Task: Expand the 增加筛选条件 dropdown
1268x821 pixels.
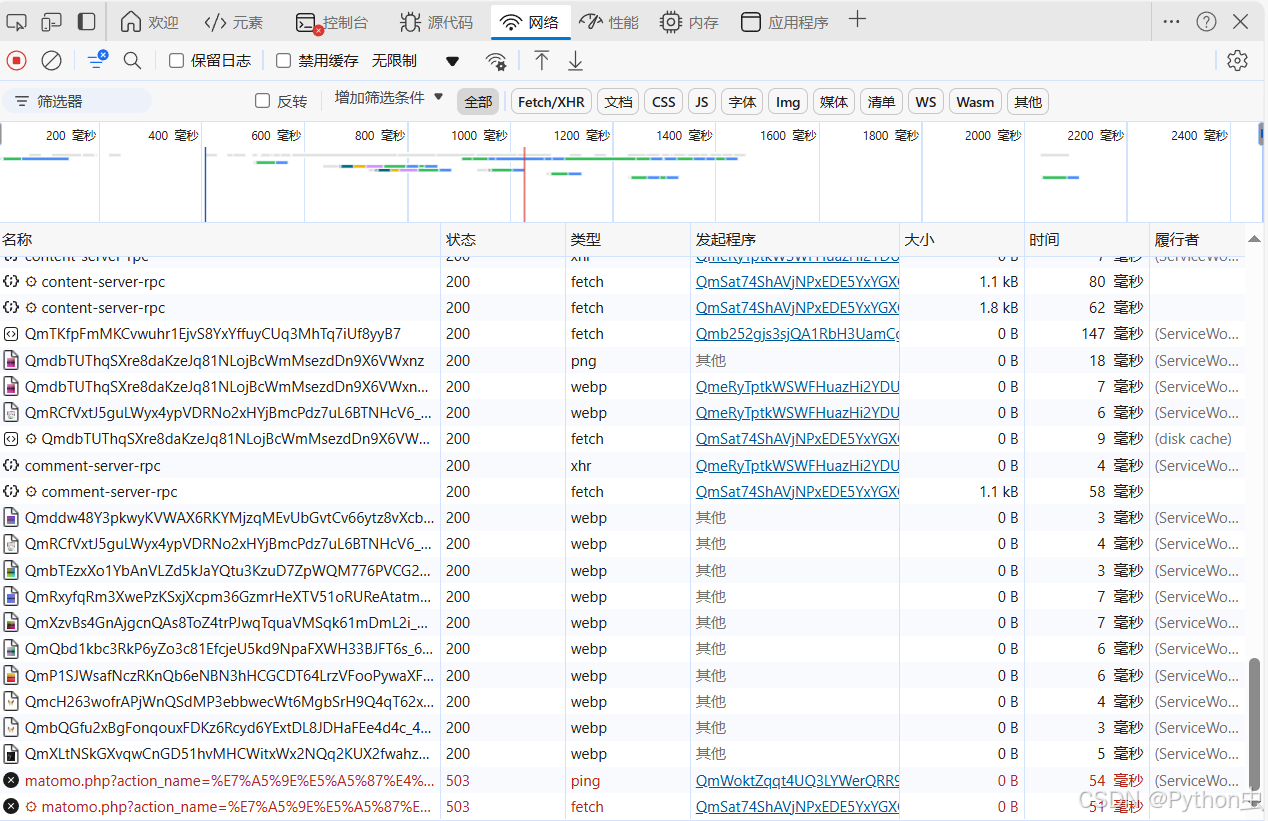Action: tap(389, 98)
